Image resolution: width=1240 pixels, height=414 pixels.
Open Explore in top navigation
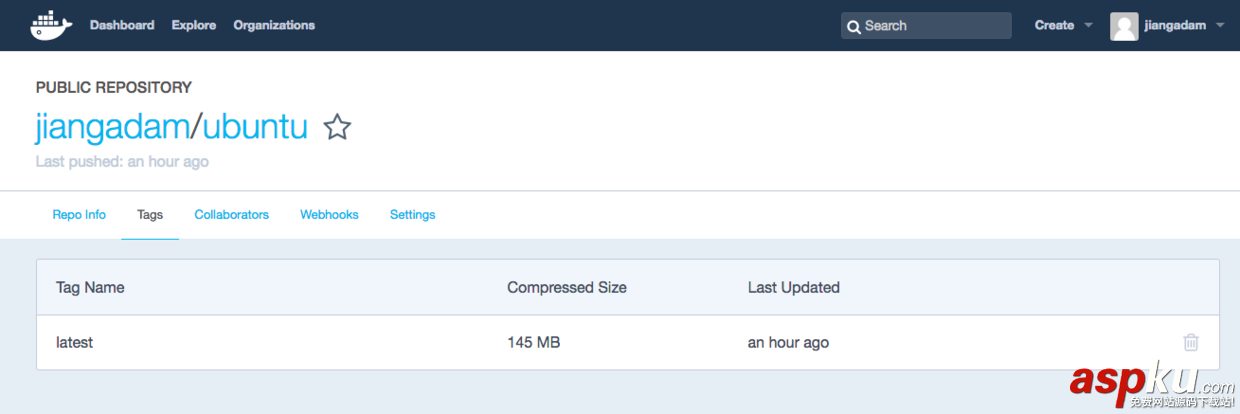194,26
